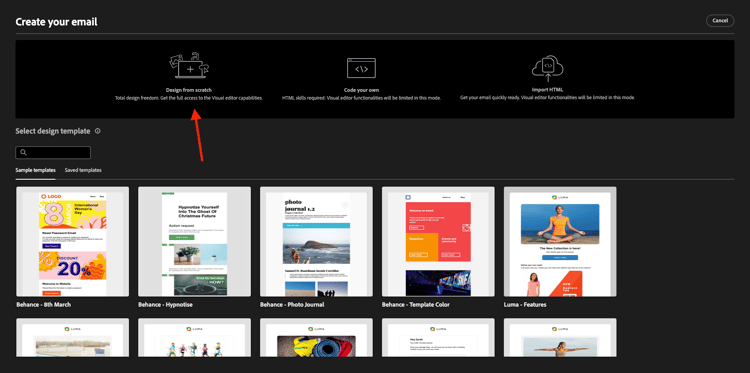Click the info icon beside Select design template

pos(98,131)
